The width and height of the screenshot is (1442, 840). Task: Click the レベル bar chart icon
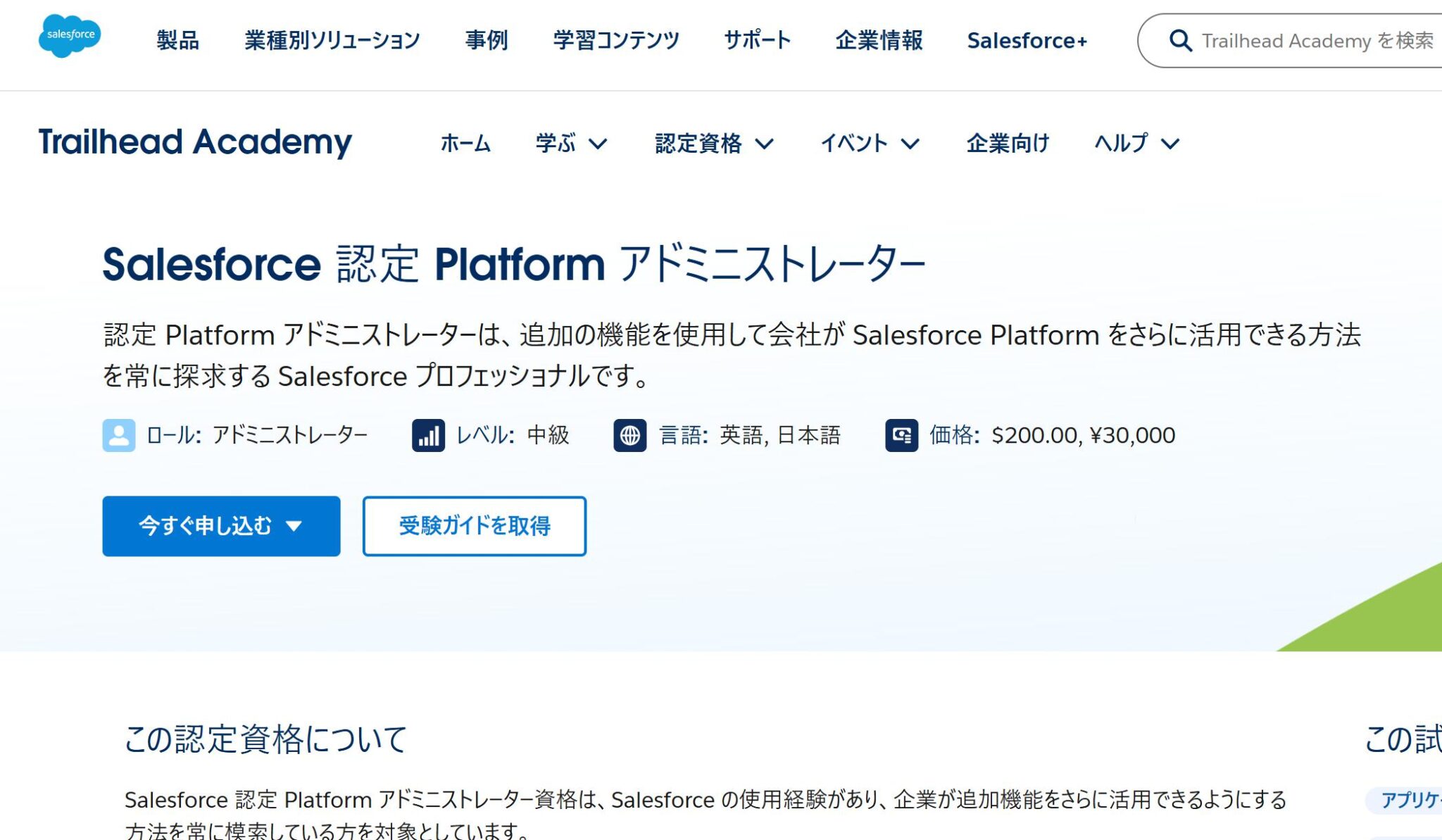[426, 435]
